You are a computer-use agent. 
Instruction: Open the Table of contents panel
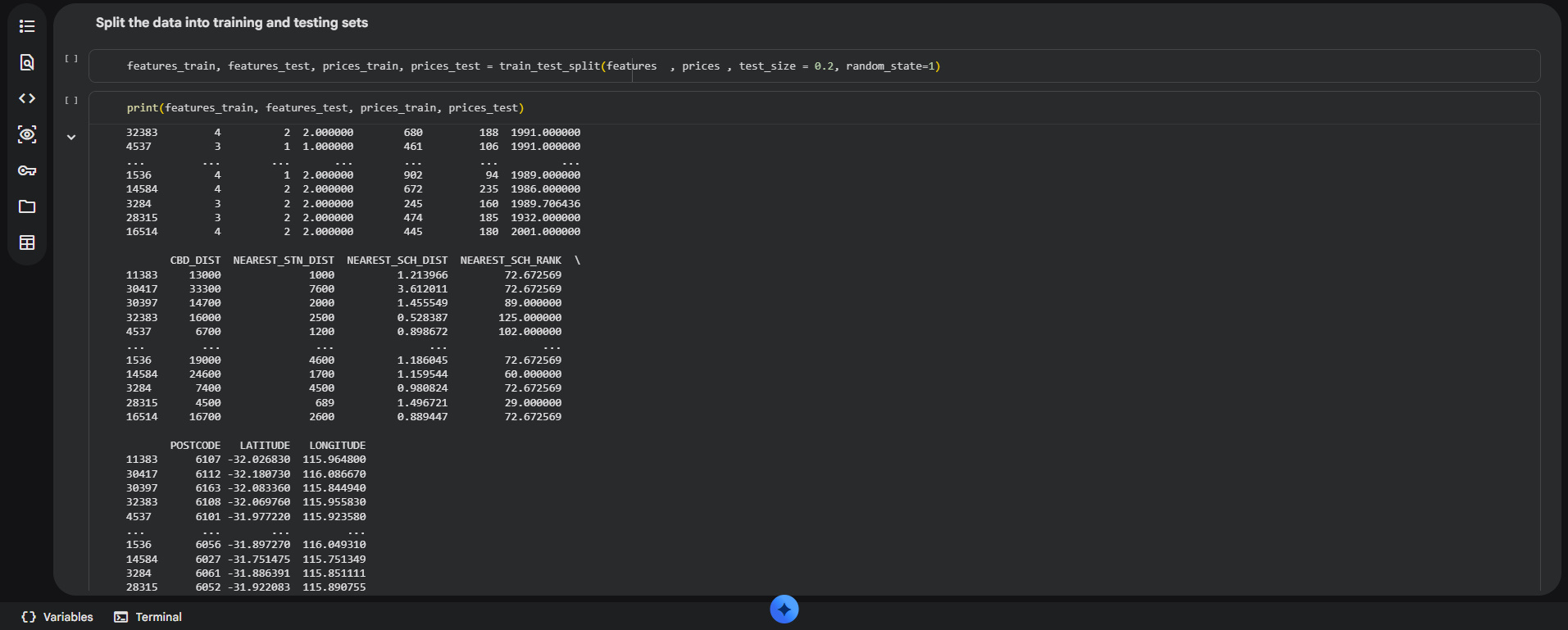[x=27, y=26]
